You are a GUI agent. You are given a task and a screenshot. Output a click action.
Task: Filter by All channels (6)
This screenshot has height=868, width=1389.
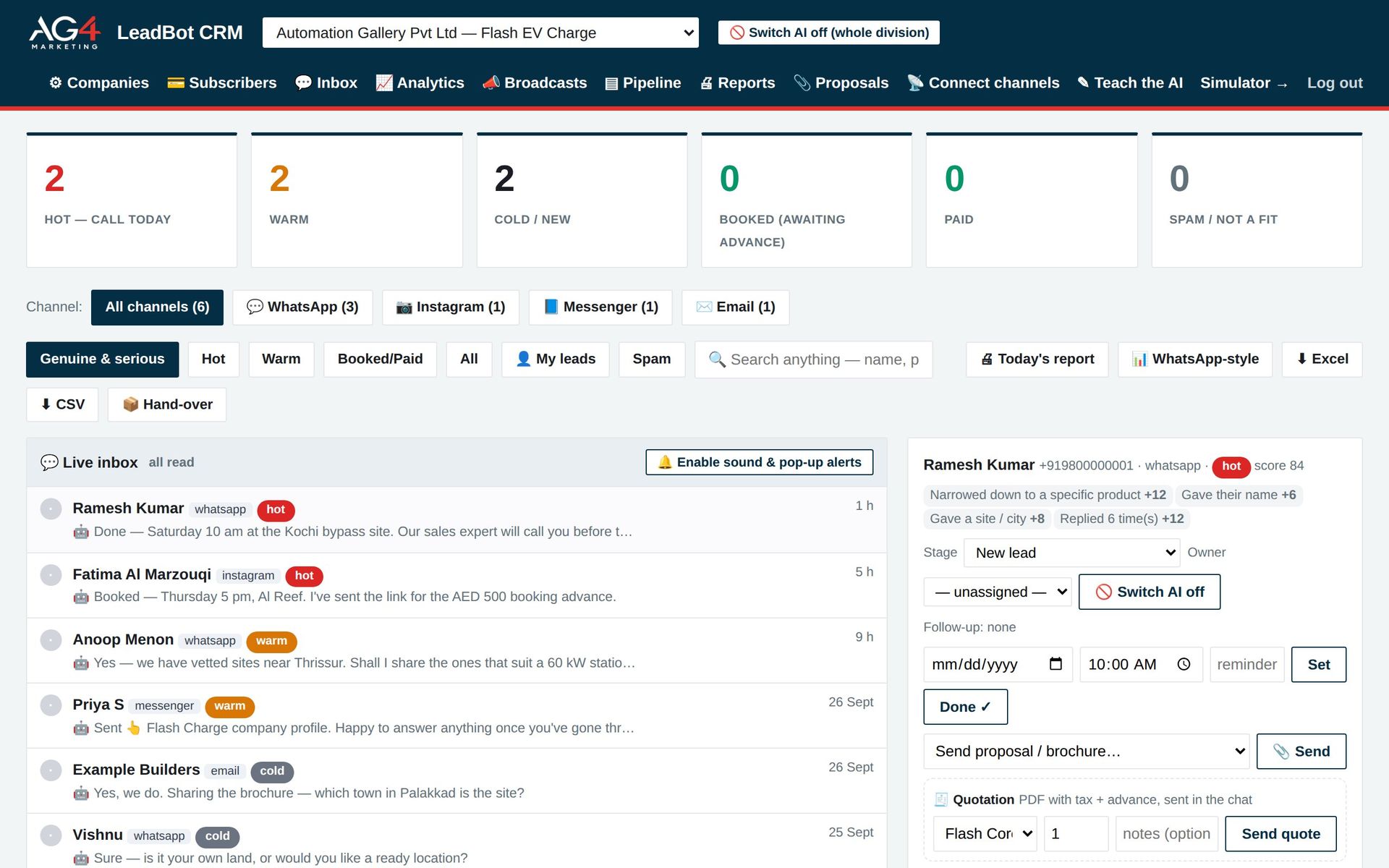[157, 307]
